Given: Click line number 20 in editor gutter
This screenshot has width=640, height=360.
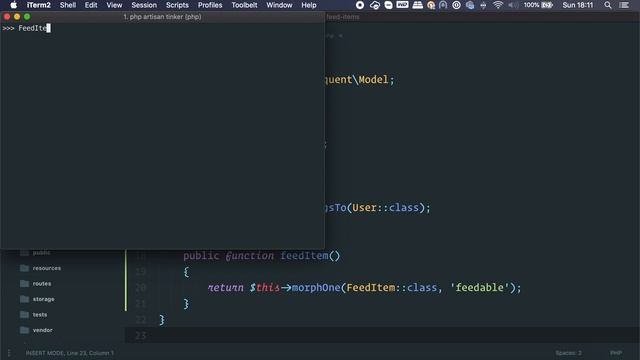Looking at the screenshot, I should pyautogui.click(x=140, y=288).
